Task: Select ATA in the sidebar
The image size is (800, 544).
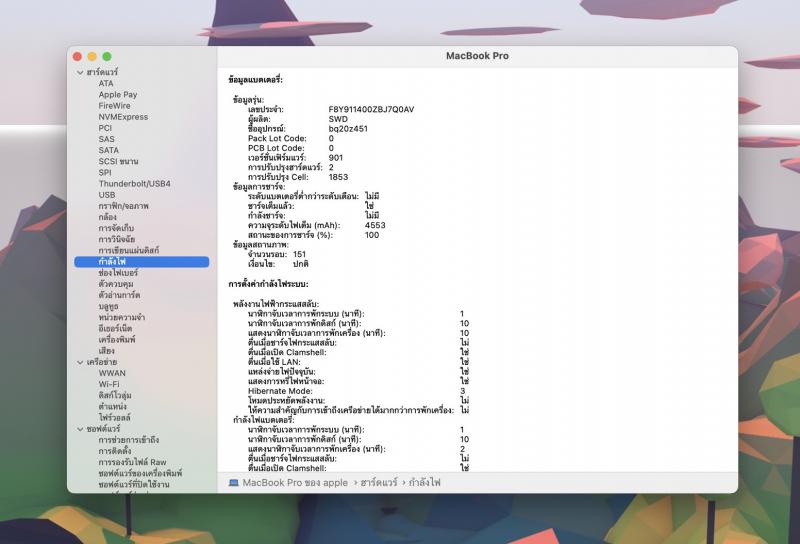Action: point(106,83)
